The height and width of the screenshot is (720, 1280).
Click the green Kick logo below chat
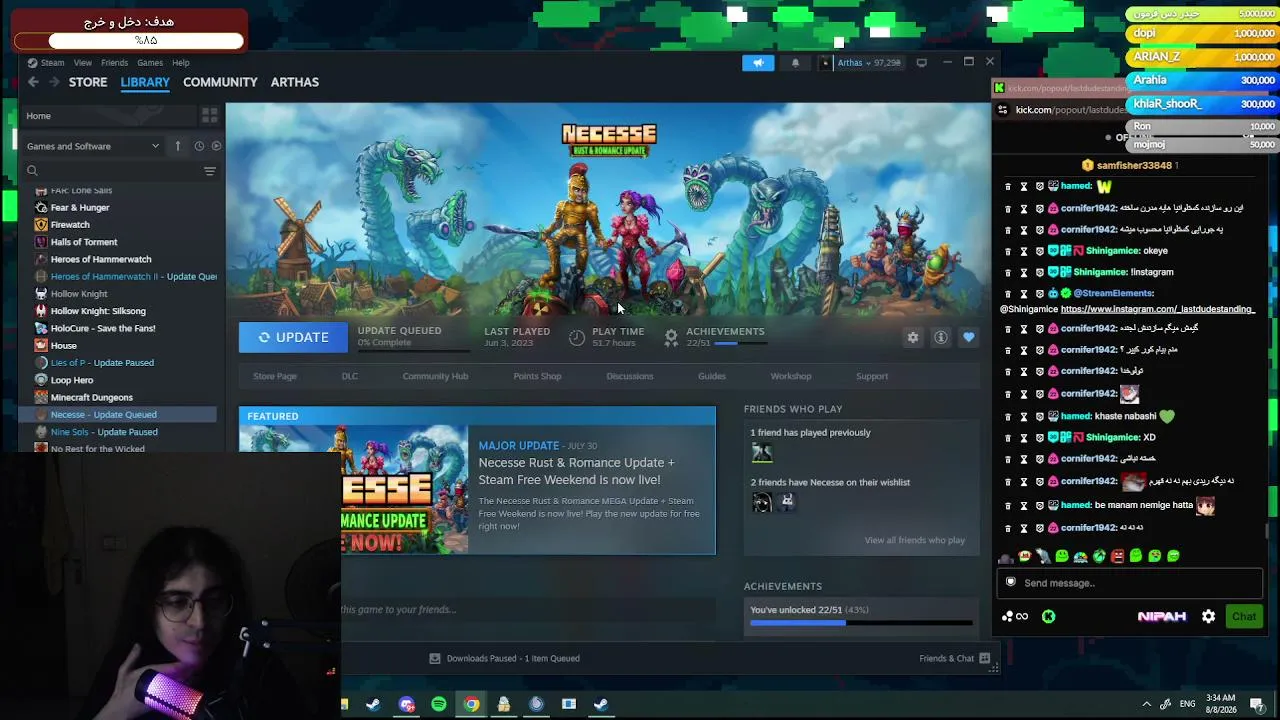1048,617
